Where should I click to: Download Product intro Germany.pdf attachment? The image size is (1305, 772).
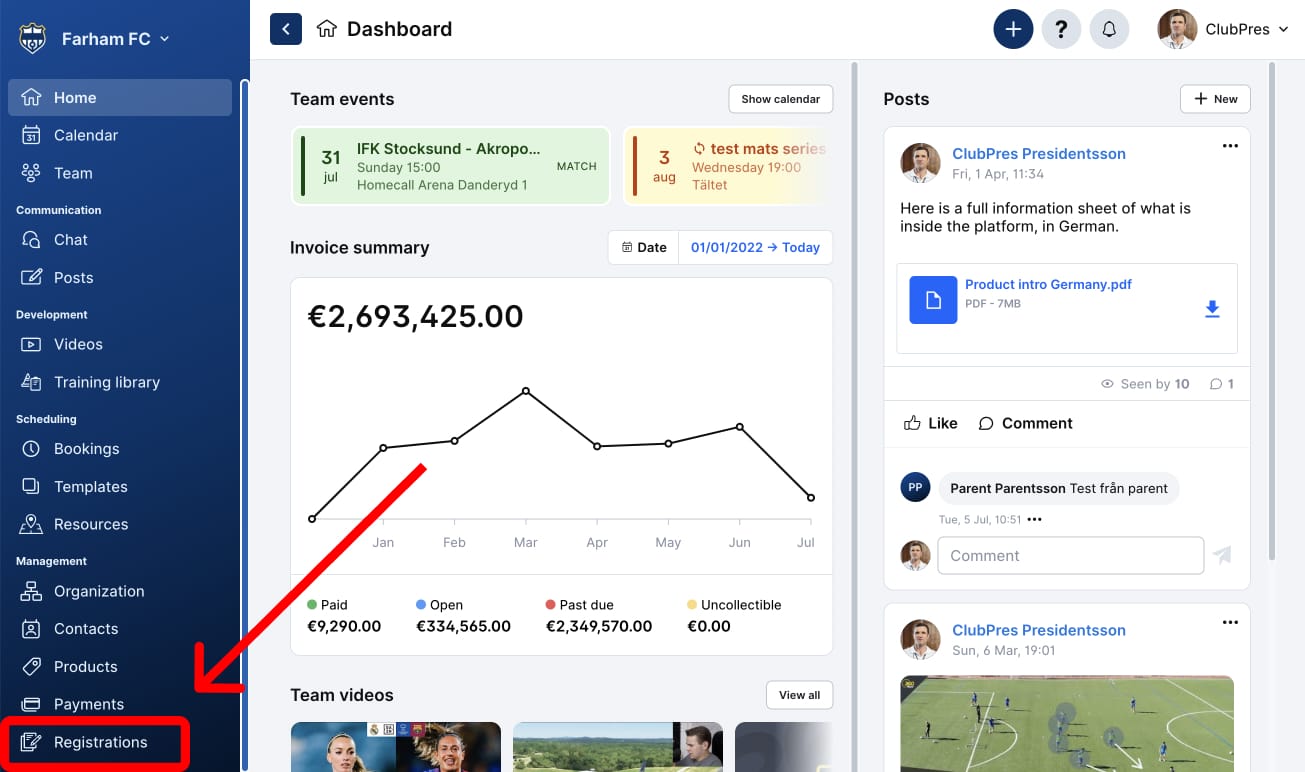coord(1212,310)
